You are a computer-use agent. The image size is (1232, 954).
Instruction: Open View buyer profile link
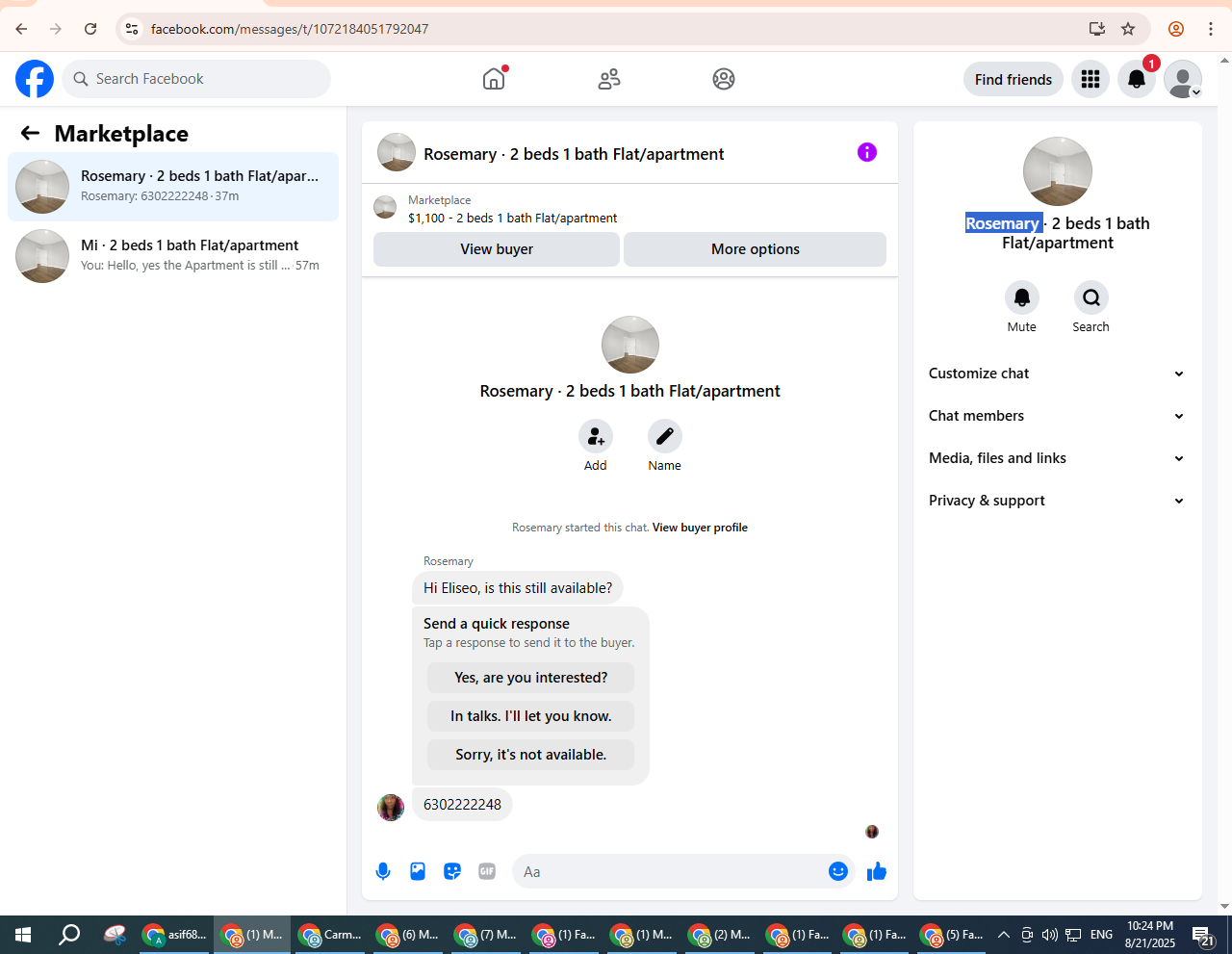point(700,528)
